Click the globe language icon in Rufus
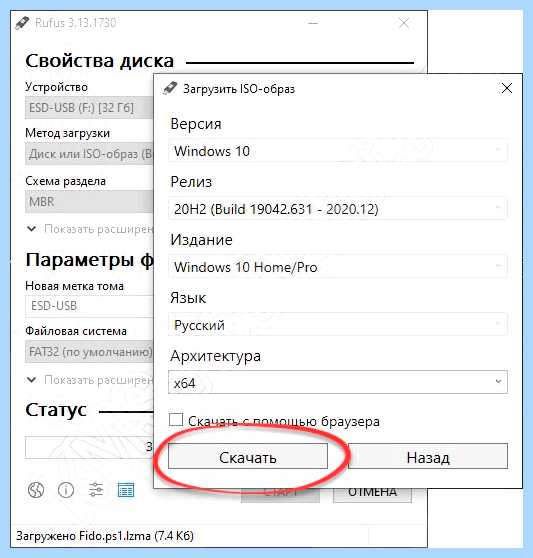 36,490
